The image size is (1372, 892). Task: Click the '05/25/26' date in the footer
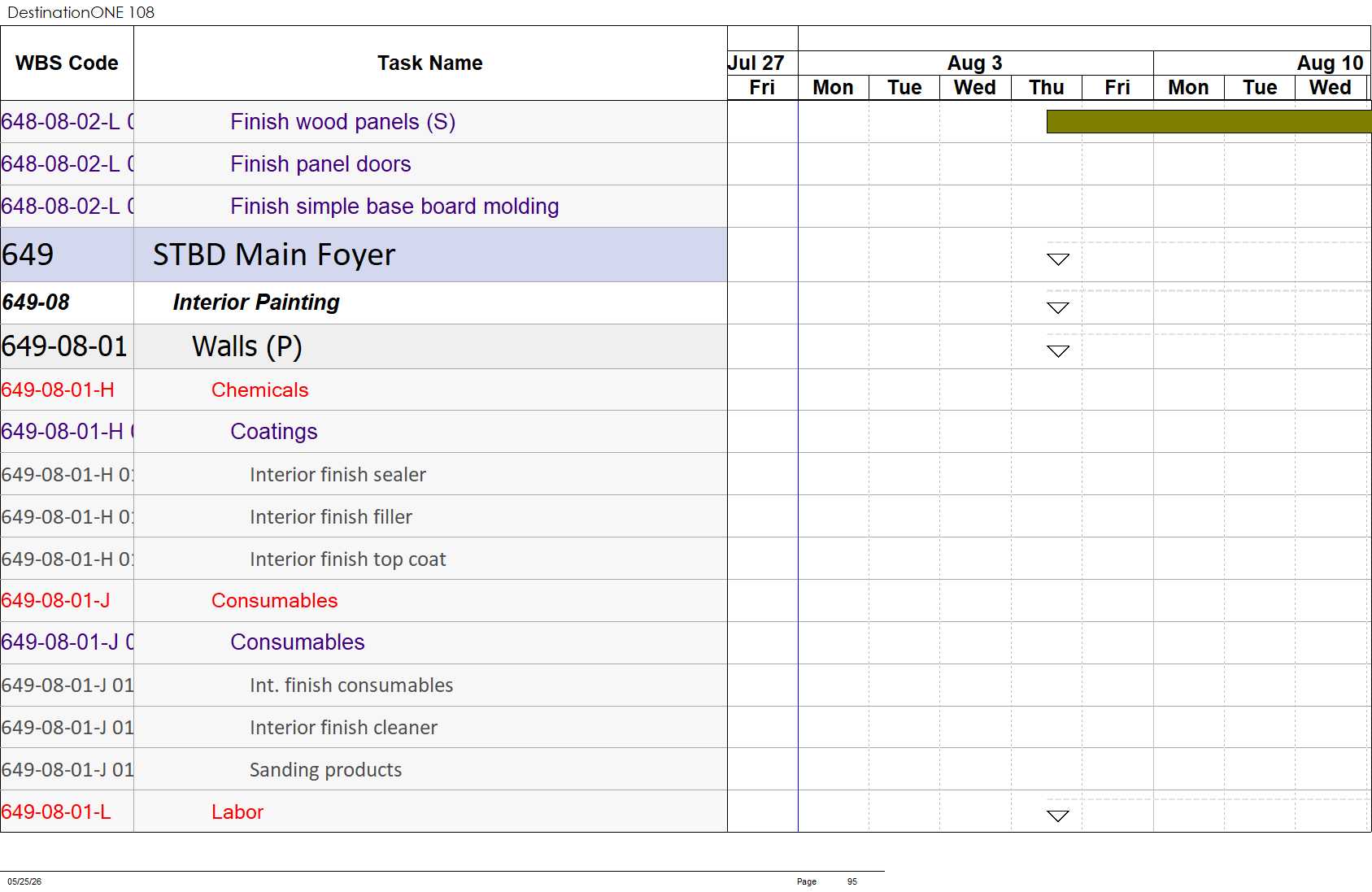click(x=24, y=881)
